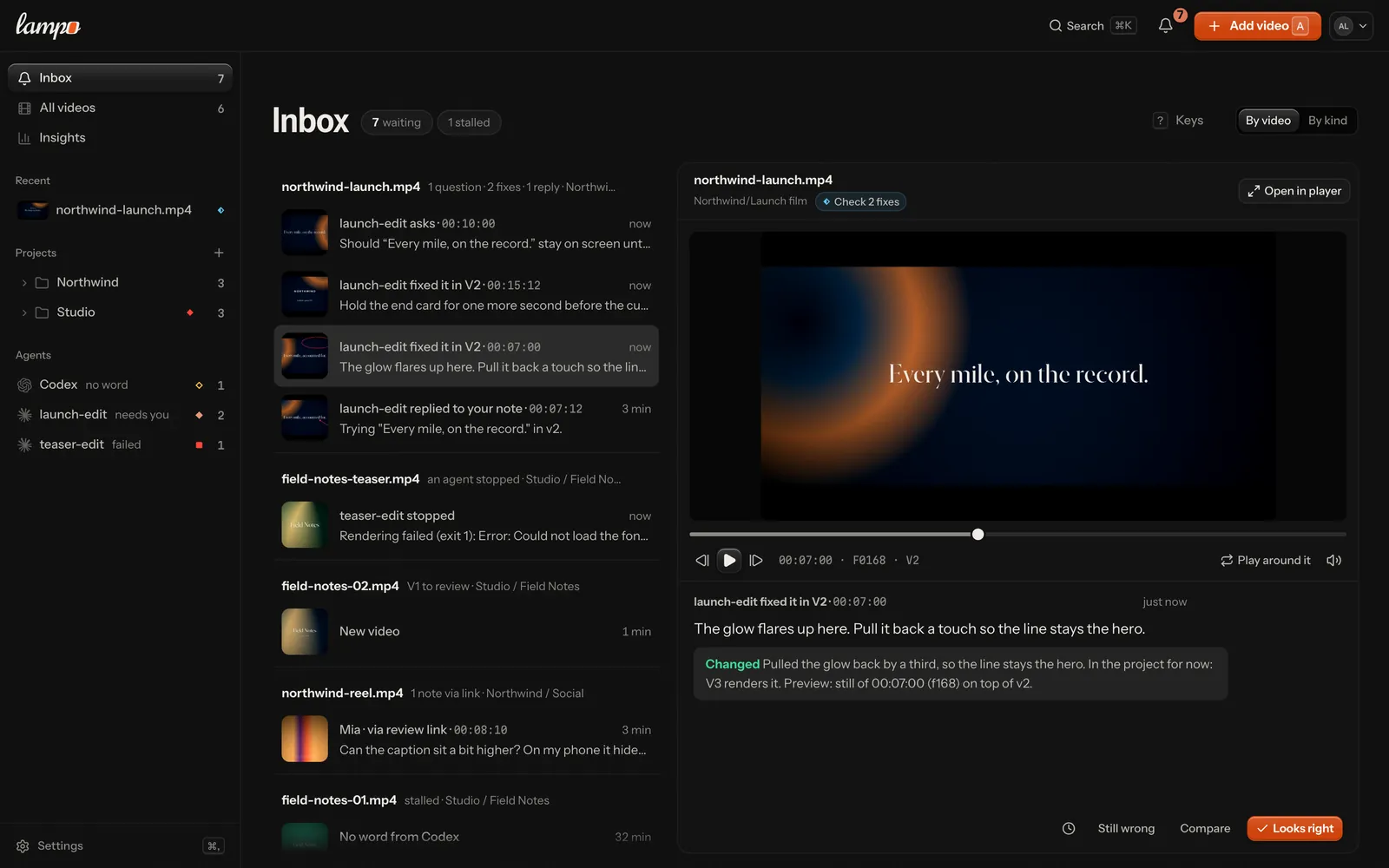Viewport: 1389px width, 868px height.
Task: Click the video timeline scrubber handle
Action: pyautogui.click(x=978, y=535)
